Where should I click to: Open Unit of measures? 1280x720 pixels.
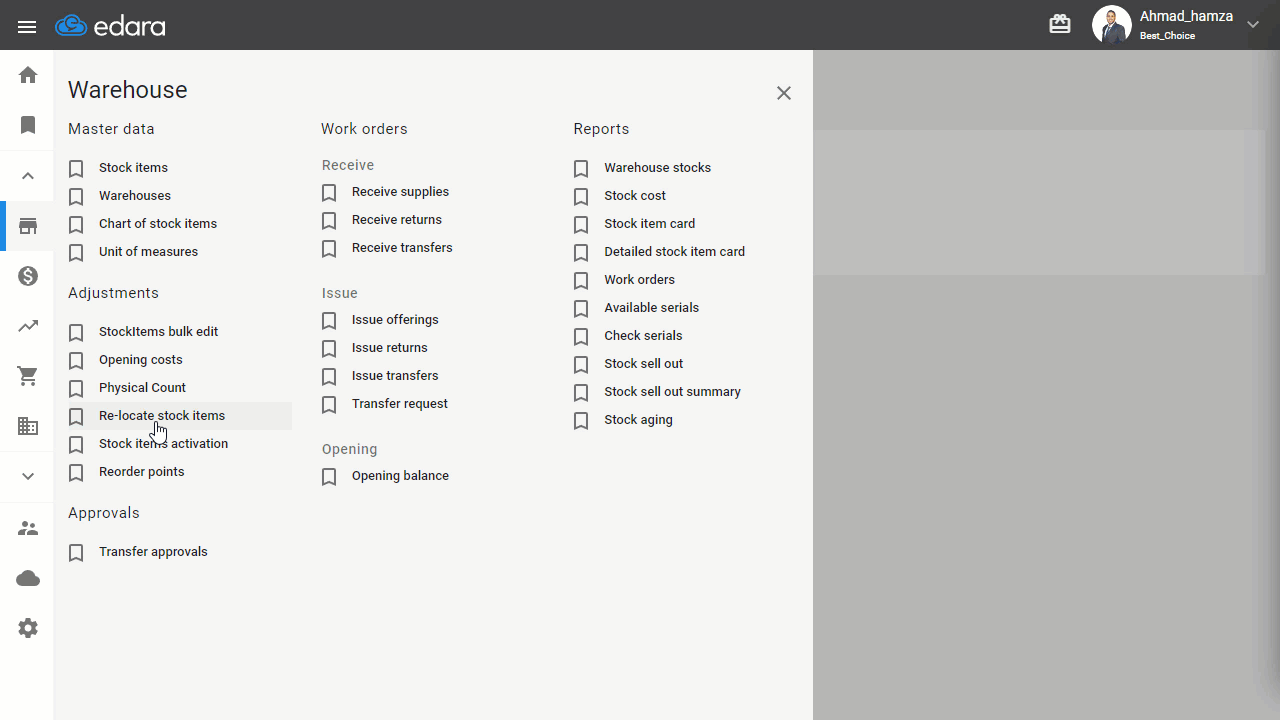(x=148, y=252)
